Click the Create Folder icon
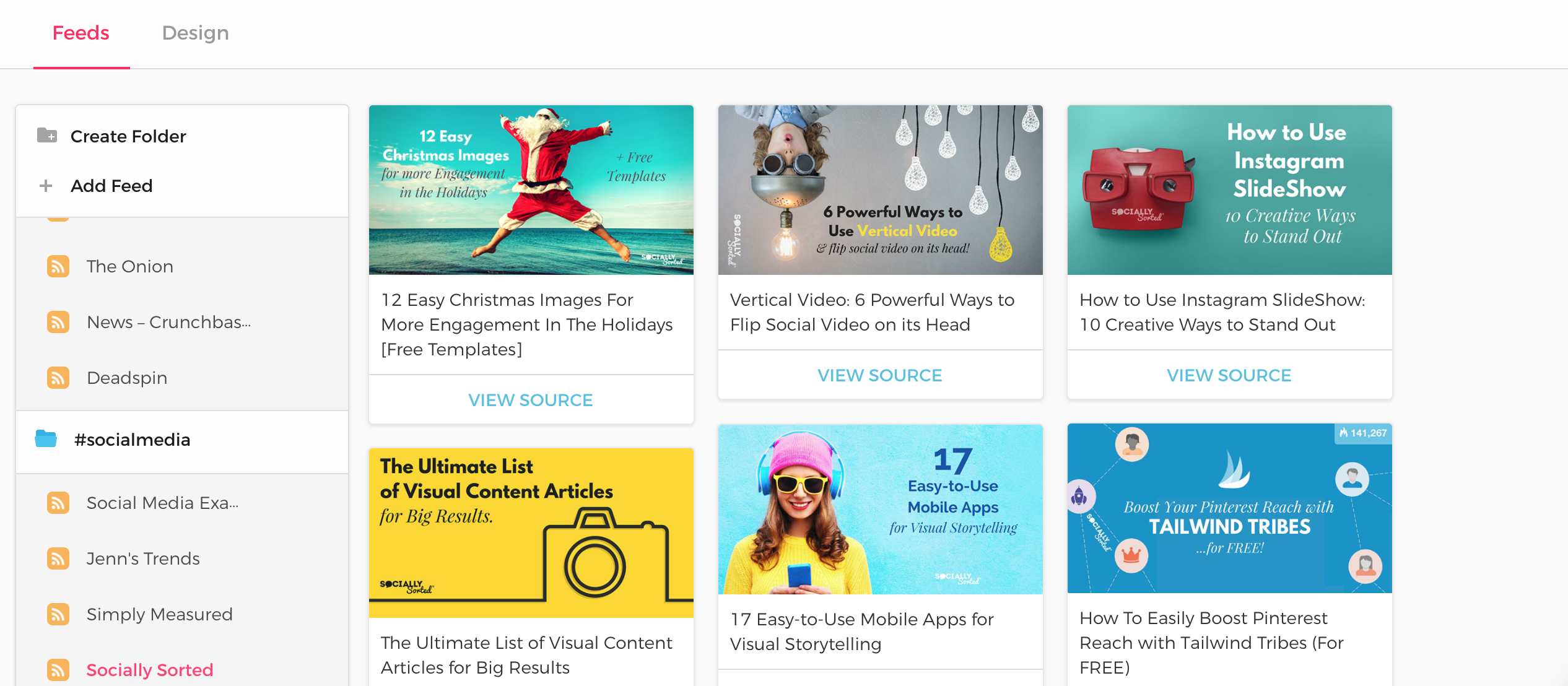Screen dimensions: 1568x686 click(47, 136)
